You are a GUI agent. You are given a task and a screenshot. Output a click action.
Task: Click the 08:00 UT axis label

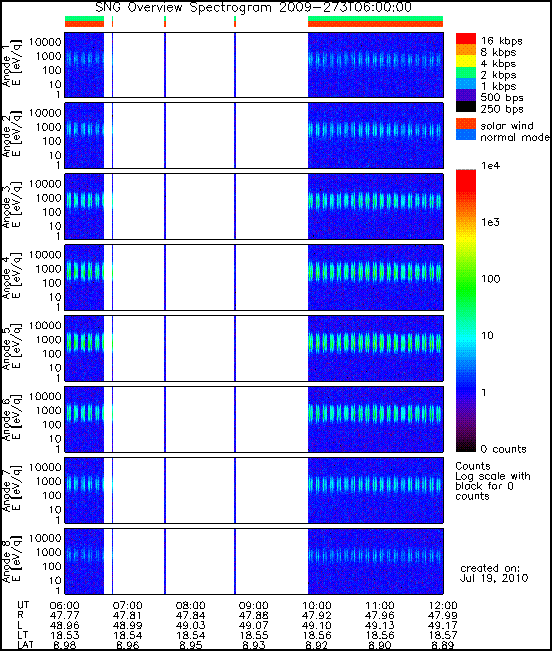click(191, 605)
